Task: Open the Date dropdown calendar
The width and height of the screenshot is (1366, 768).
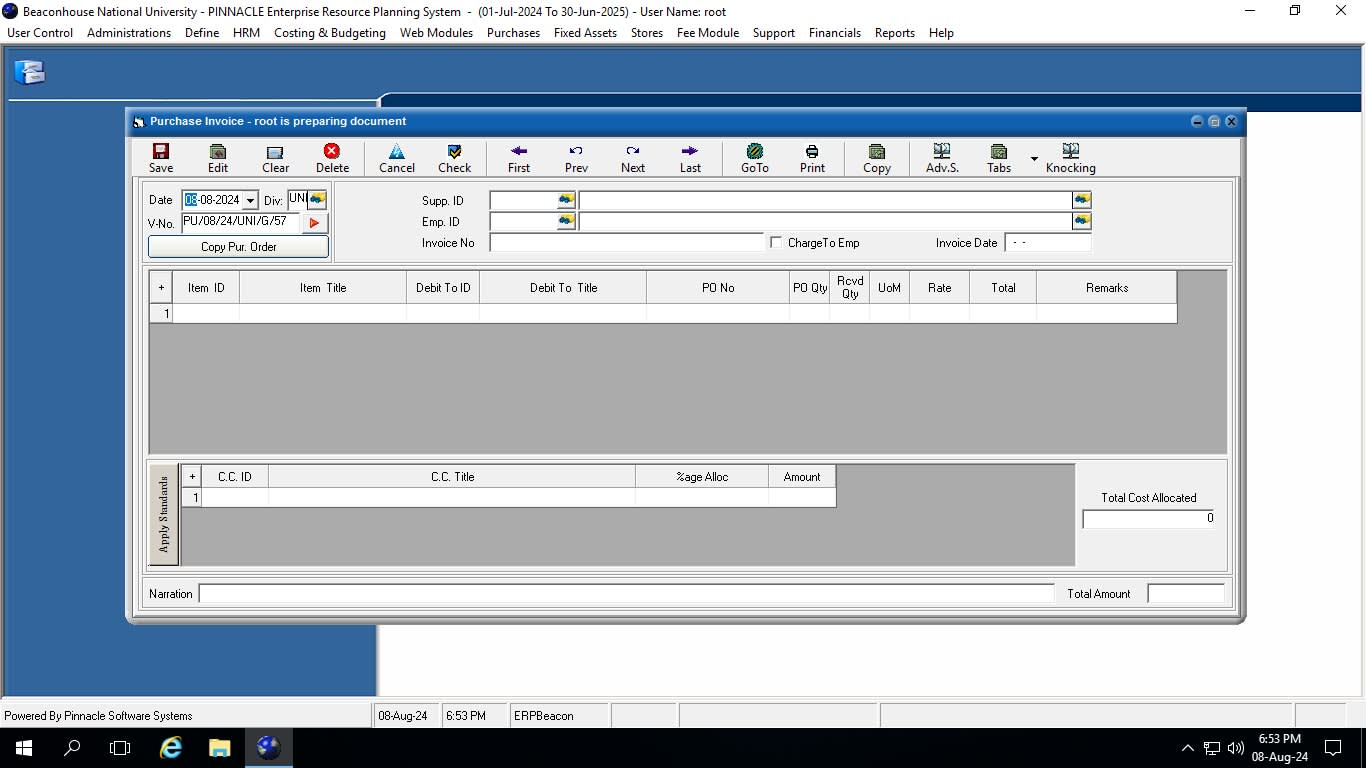Action: (x=250, y=201)
